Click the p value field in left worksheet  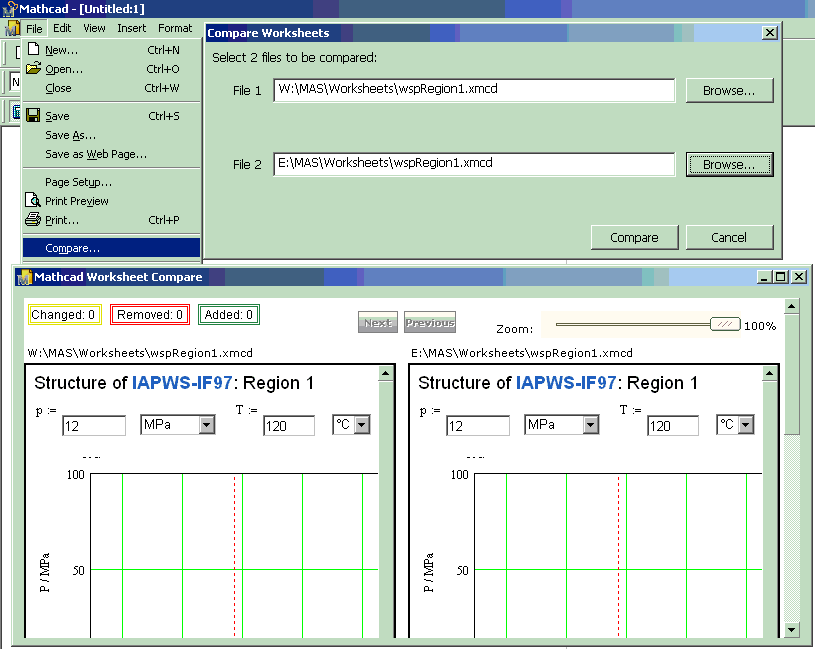pos(94,426)
